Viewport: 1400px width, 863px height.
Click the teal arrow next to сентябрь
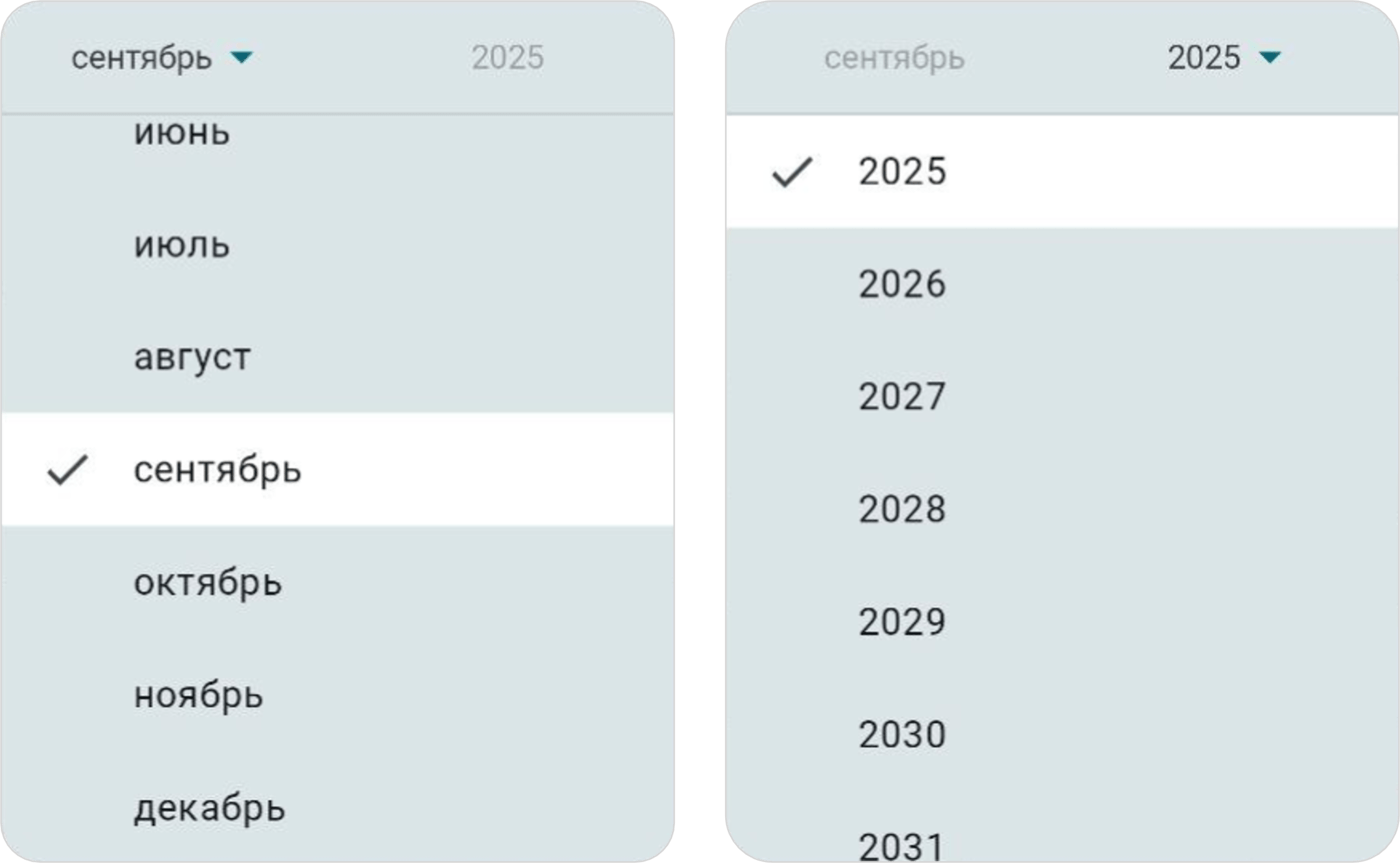point(241,59)
